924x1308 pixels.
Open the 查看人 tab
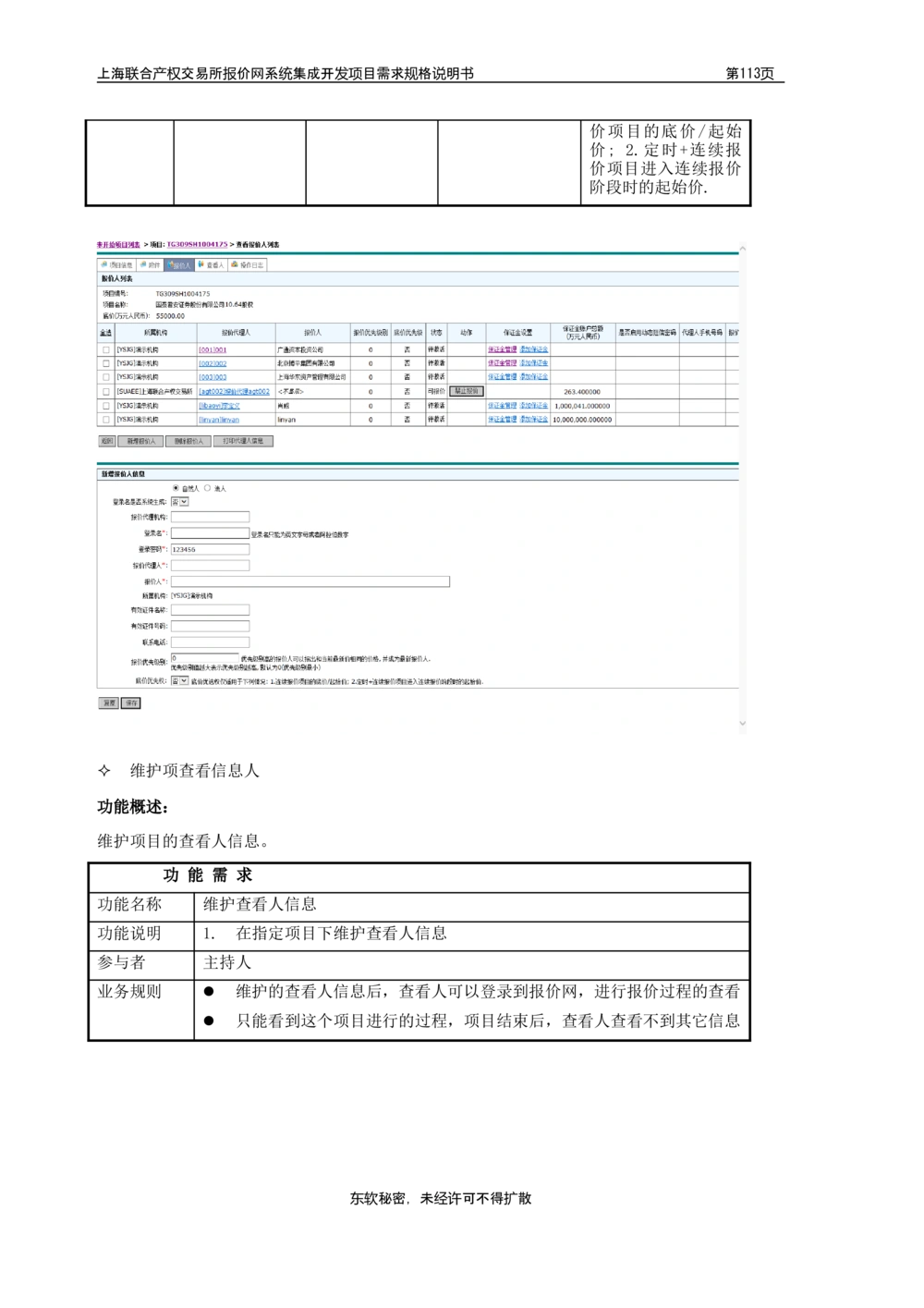212,265
